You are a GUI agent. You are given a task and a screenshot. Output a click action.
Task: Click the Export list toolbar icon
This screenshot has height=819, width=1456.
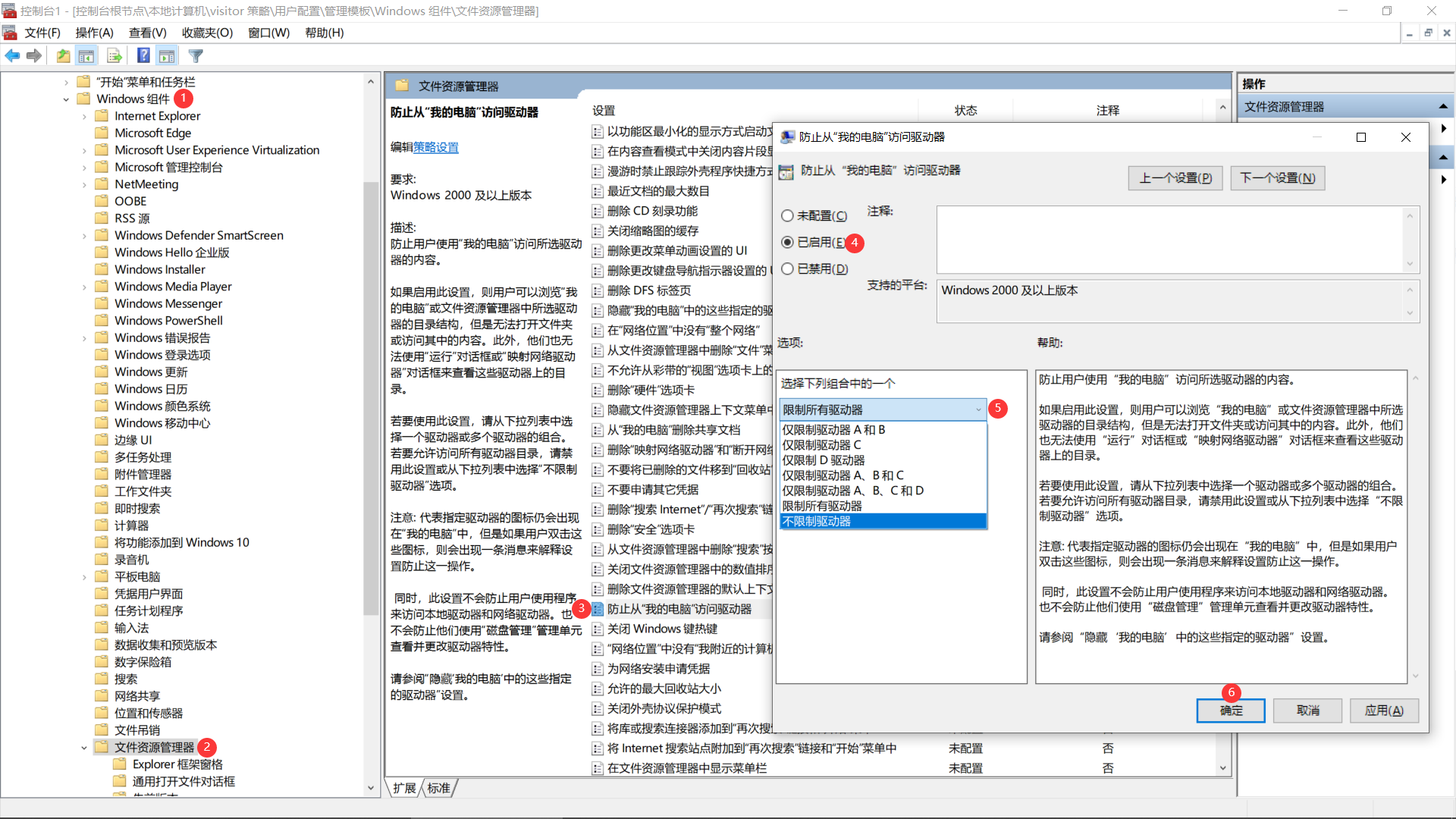coord(115,55)
